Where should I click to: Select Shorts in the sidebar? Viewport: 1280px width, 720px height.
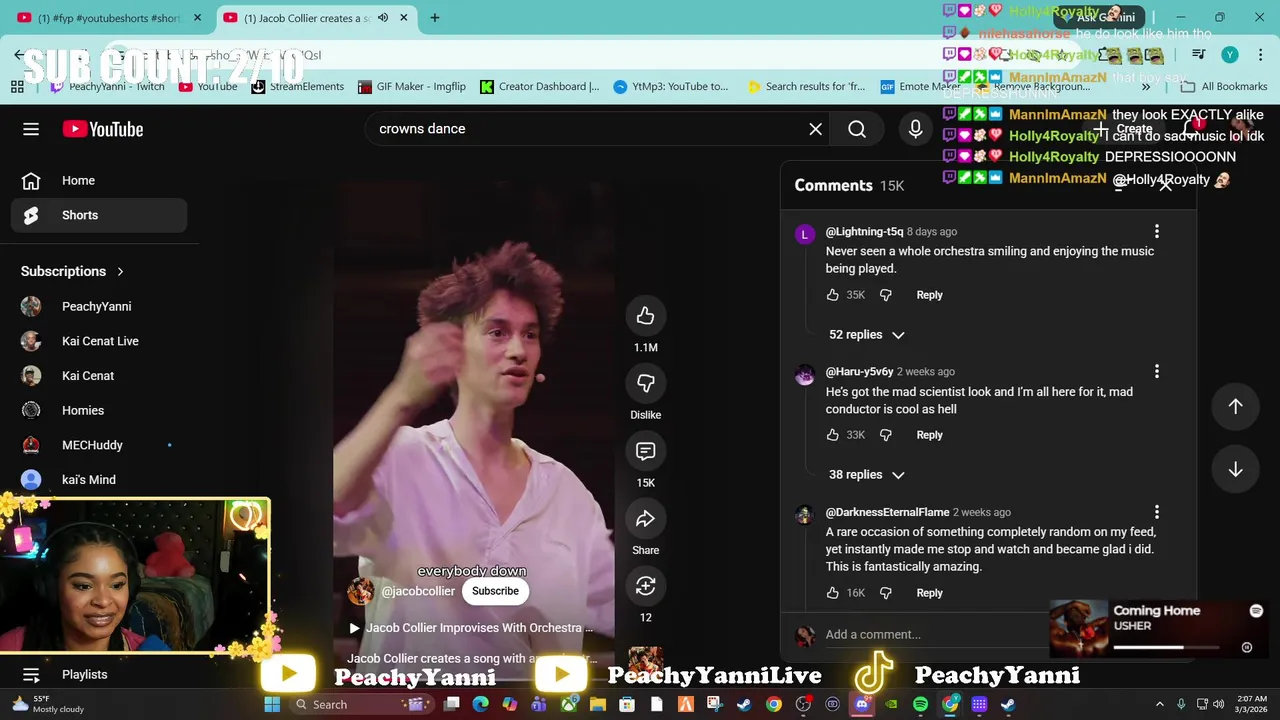click(x=99, y=215)
